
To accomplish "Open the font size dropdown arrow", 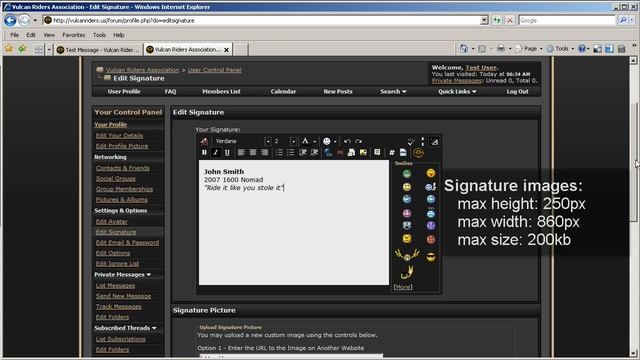I will (x=293, y=142).
